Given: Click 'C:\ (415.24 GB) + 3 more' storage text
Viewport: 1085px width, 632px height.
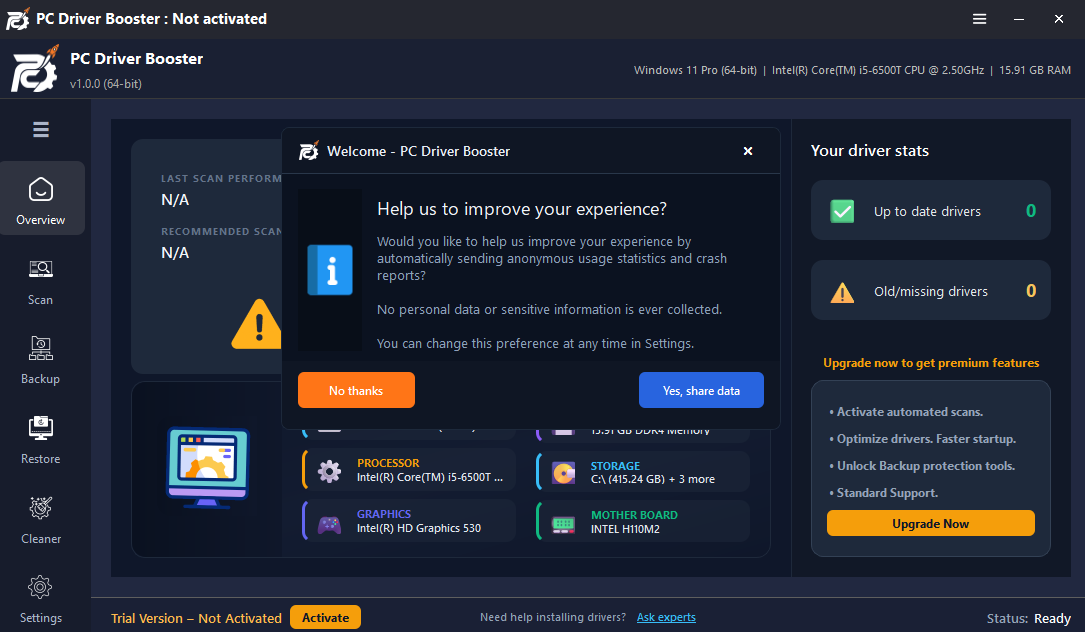Looking at the screenshot, I should tap(653, 479).
